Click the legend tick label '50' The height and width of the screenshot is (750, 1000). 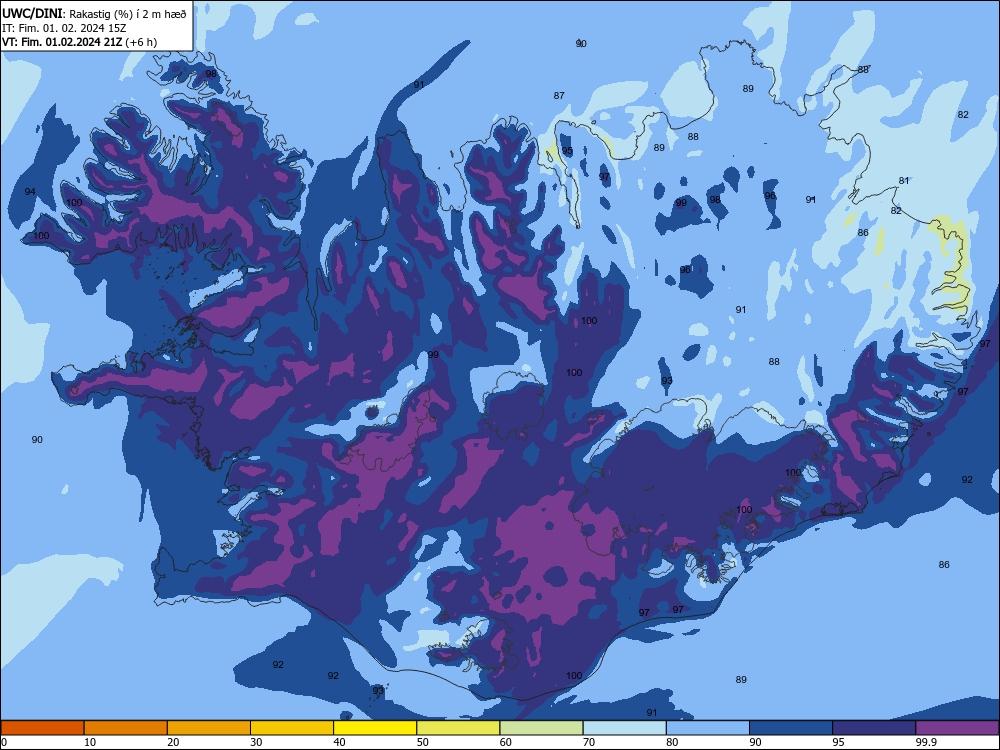click(x=423, y=742)
